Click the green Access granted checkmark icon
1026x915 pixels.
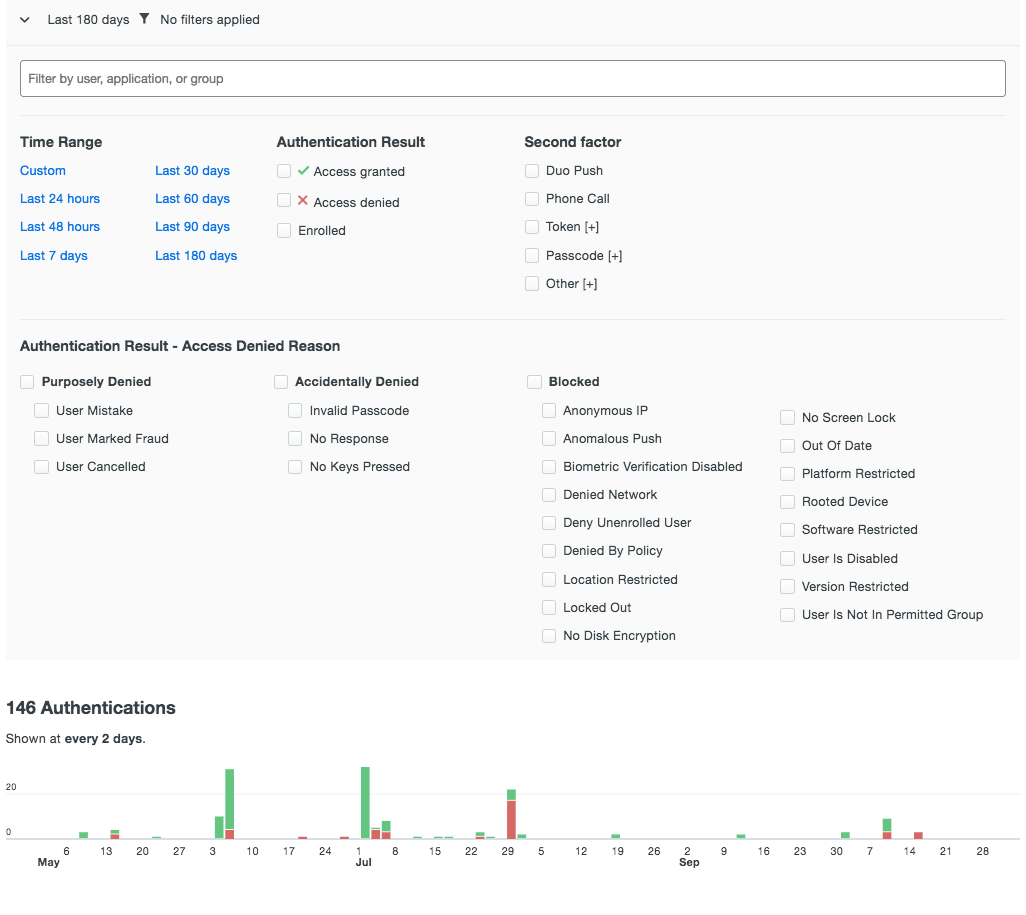pyautogui.click(x=301, y=171)
